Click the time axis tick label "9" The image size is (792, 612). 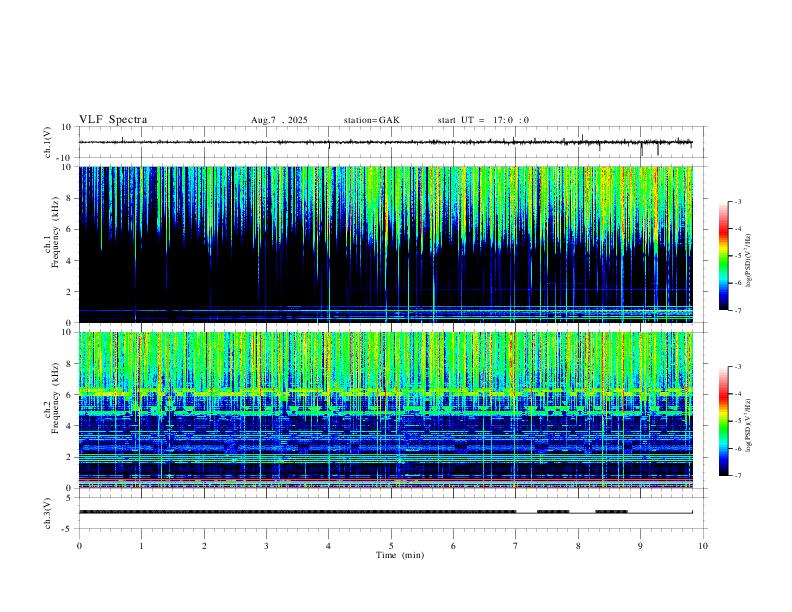click(x=640, y=546)
